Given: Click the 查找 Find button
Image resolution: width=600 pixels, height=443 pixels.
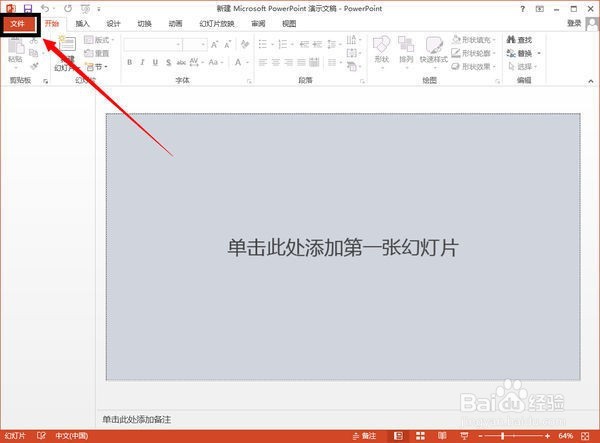Looking at the screenshot, I should (x=519, y=39).
